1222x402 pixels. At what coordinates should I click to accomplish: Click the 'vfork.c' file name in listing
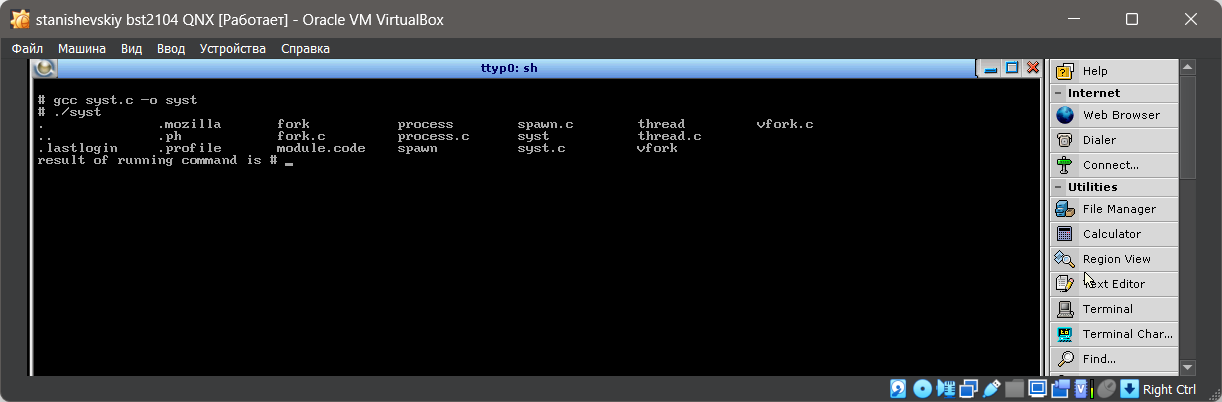point(785,124)
